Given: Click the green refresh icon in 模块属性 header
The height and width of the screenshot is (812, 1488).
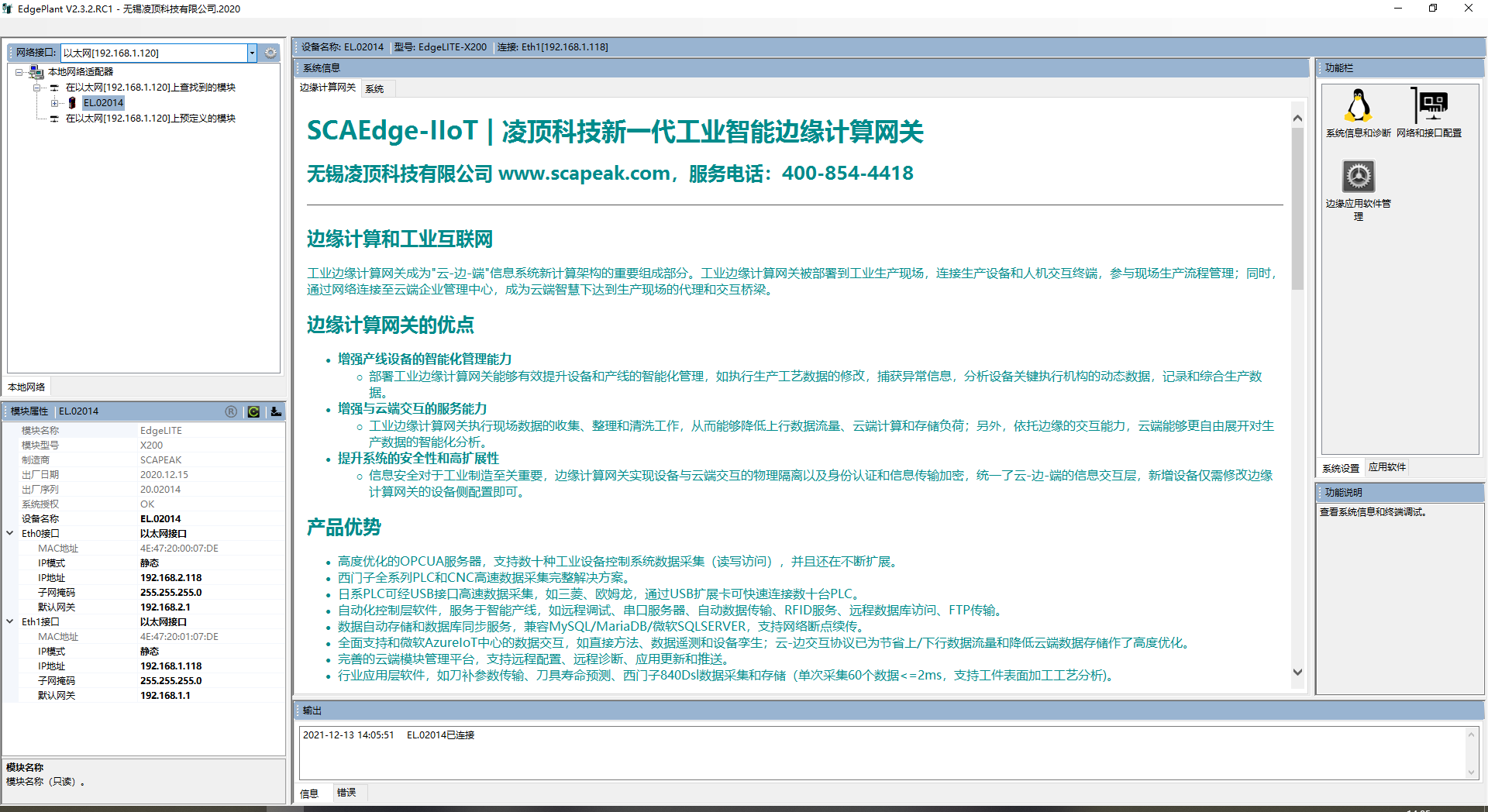Looking at the screenshot, I should click(x=253, y=411).
